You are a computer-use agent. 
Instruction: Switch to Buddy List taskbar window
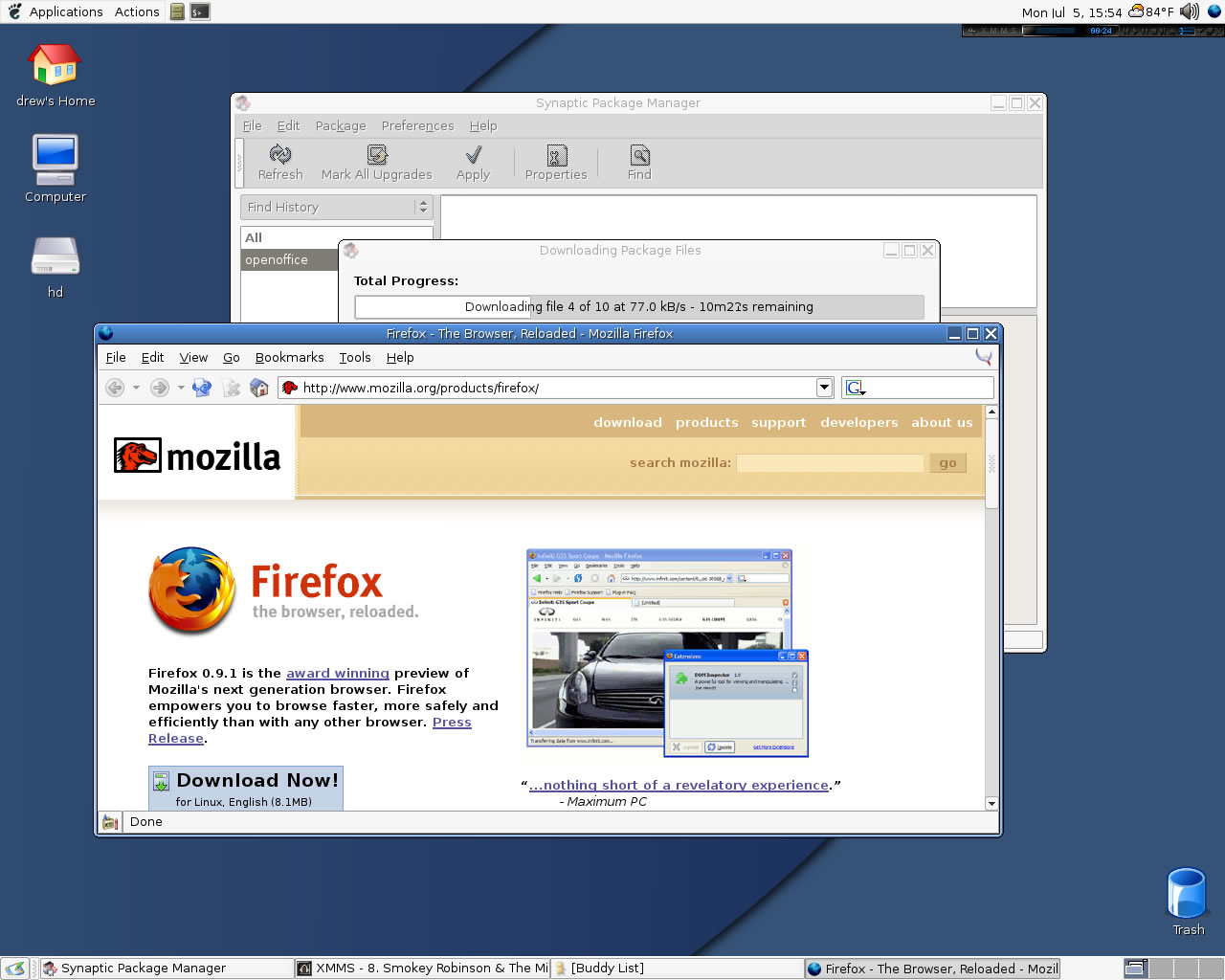click(x=678, y=969)
